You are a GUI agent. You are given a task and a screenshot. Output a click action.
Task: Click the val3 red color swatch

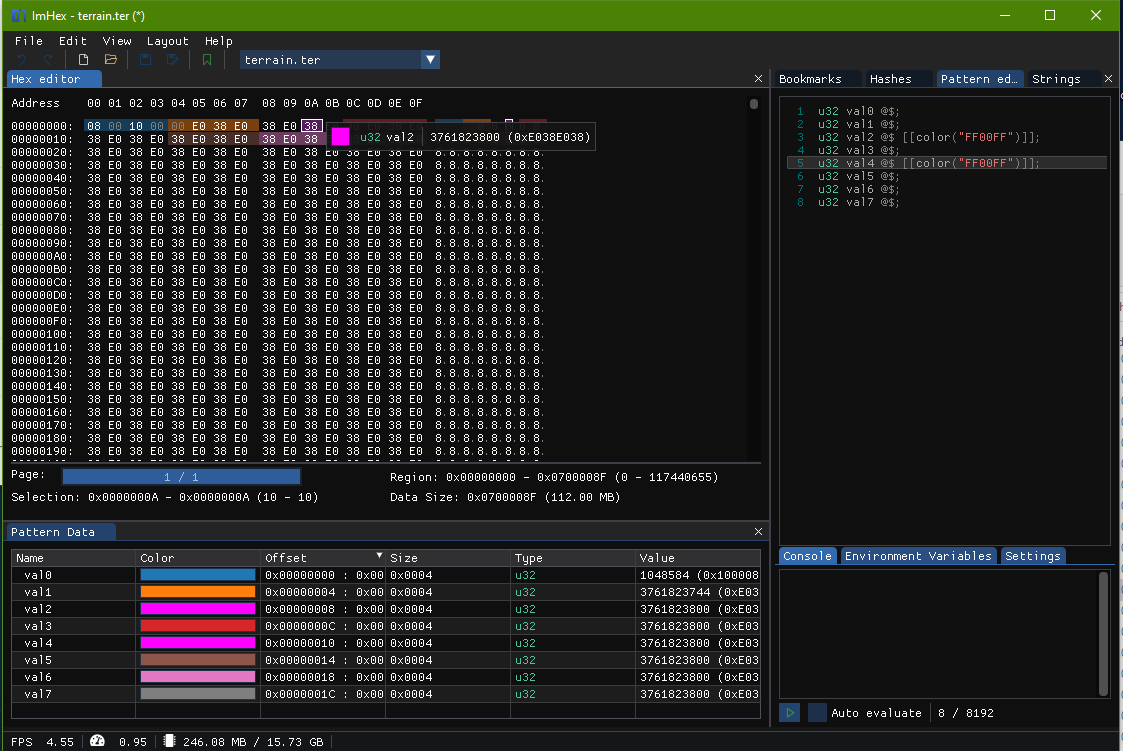[x=198, y=626]
